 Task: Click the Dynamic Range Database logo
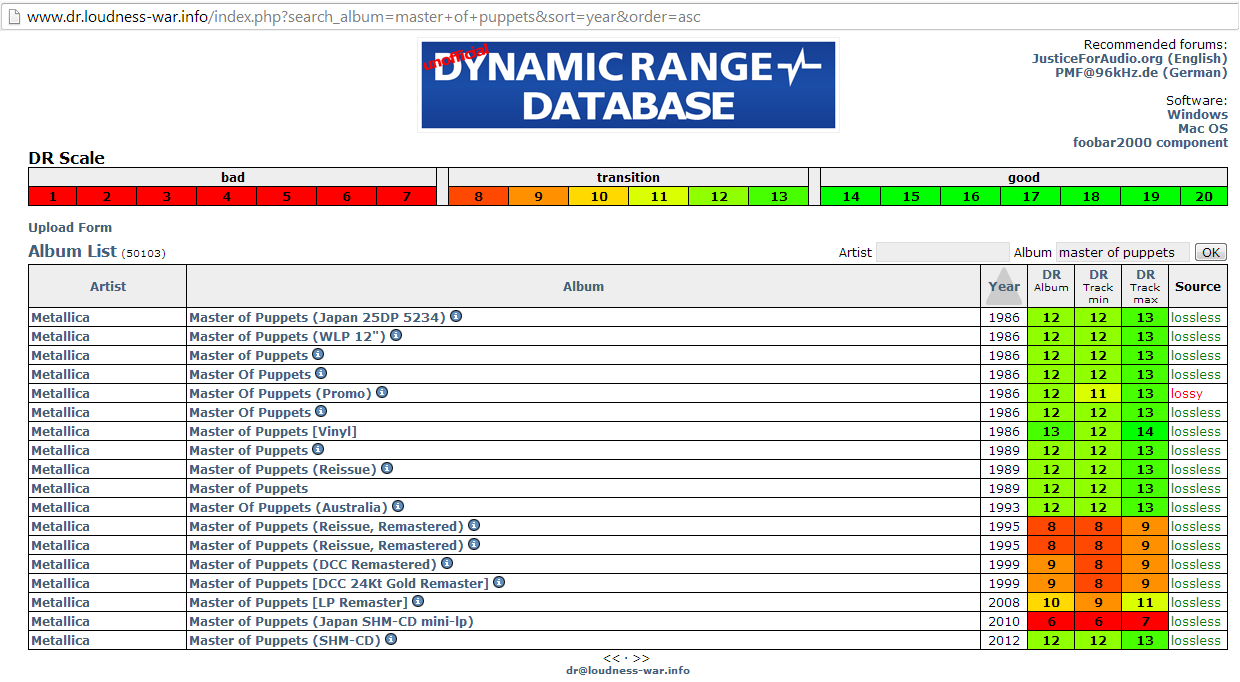tap(628, 85)
